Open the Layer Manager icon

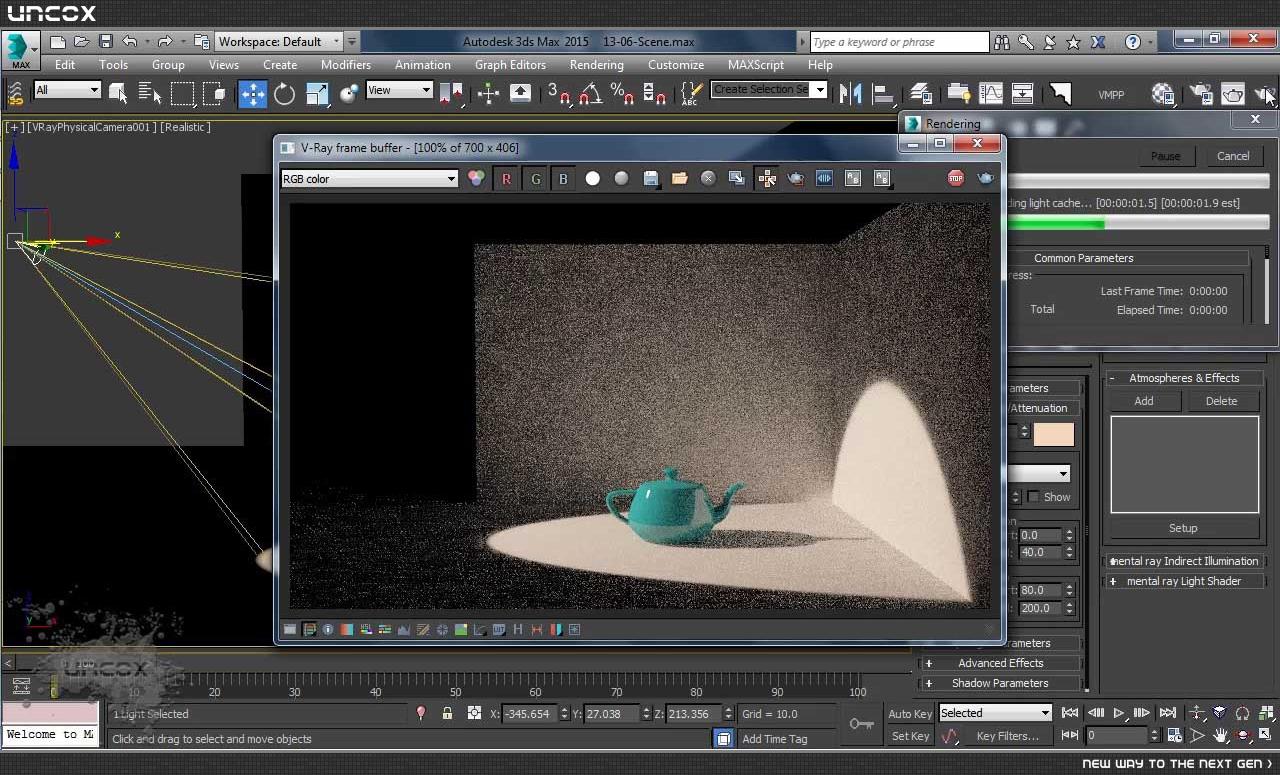point(921,93)
